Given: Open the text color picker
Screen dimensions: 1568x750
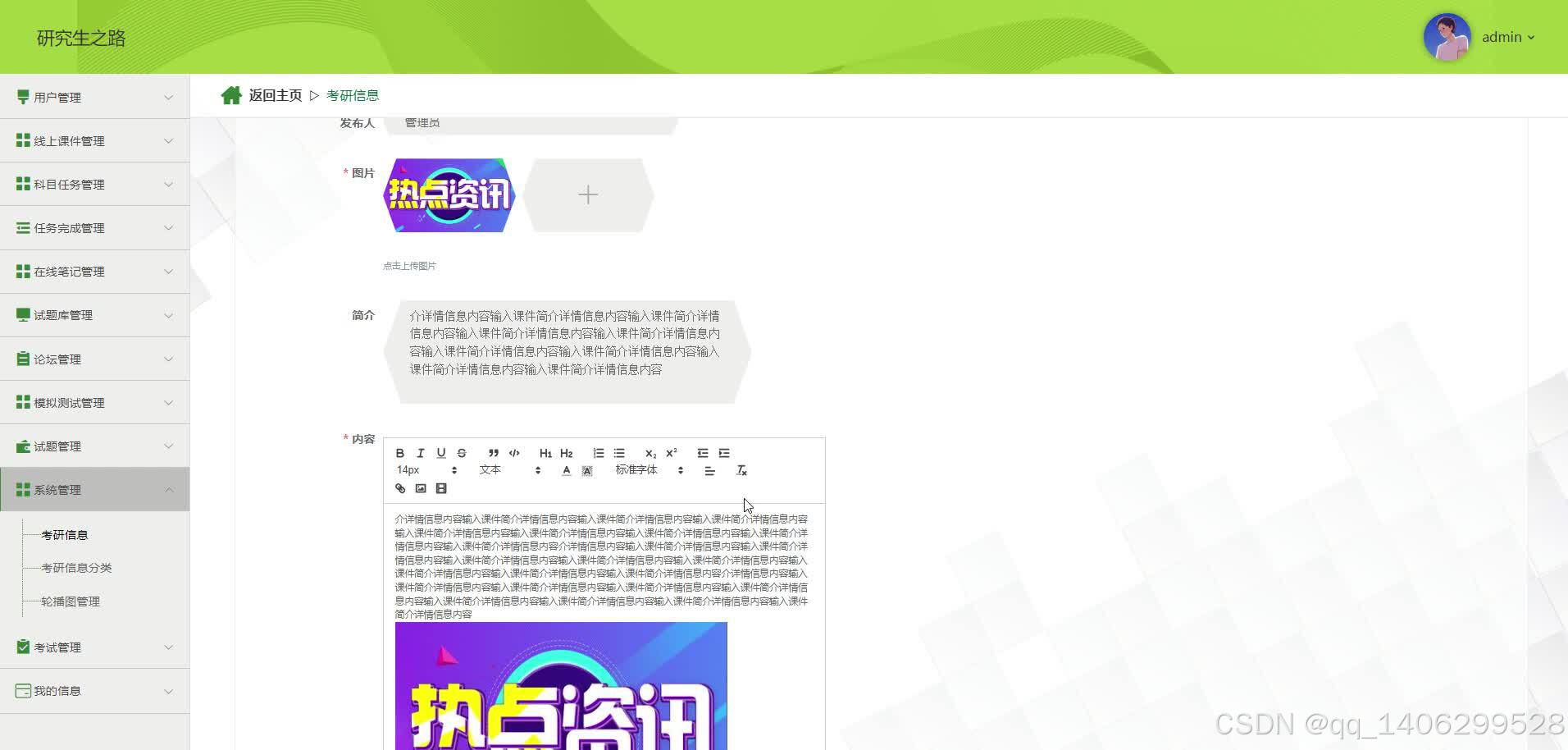Looking at the screenshot, I should [x=566, y=470].
